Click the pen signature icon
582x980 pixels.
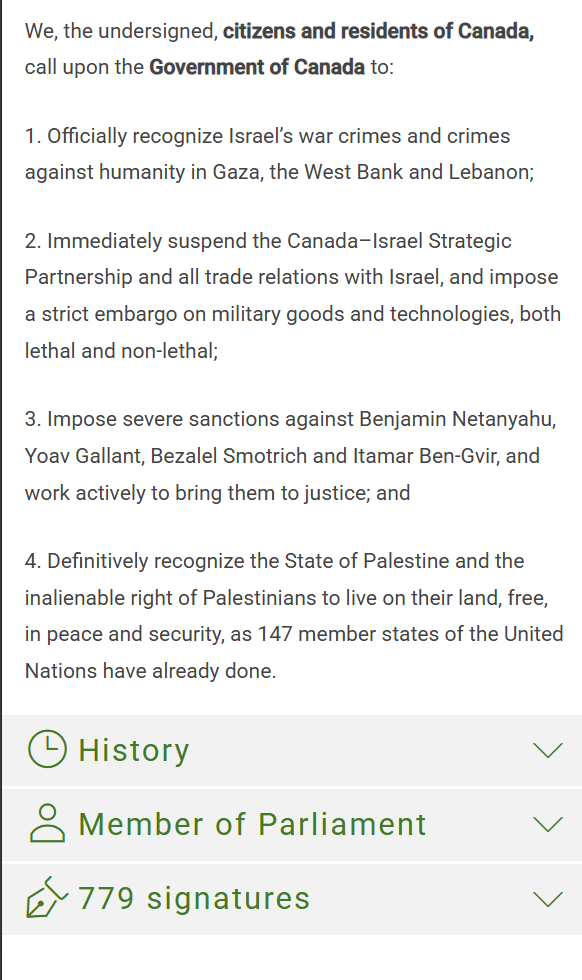click(x=47, y=898)
